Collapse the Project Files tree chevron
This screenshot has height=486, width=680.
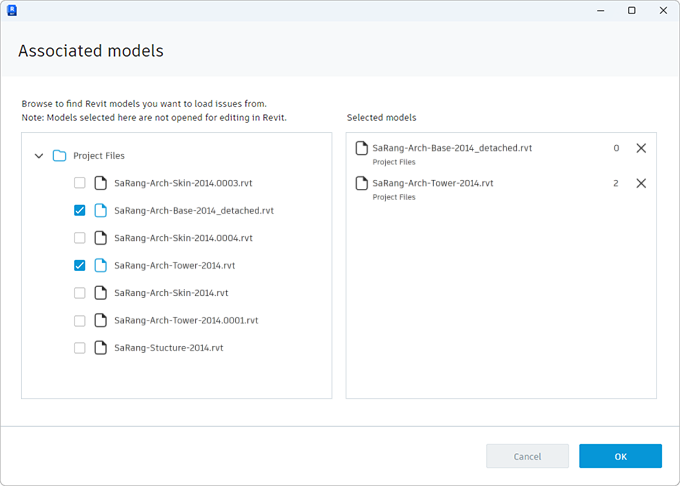click(39, 156)
